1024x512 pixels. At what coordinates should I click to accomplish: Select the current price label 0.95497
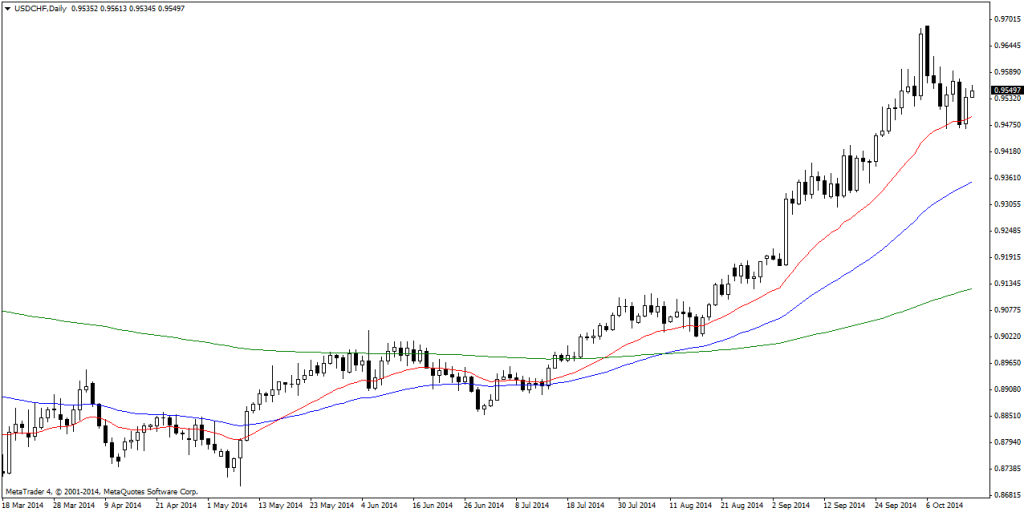1006,90
